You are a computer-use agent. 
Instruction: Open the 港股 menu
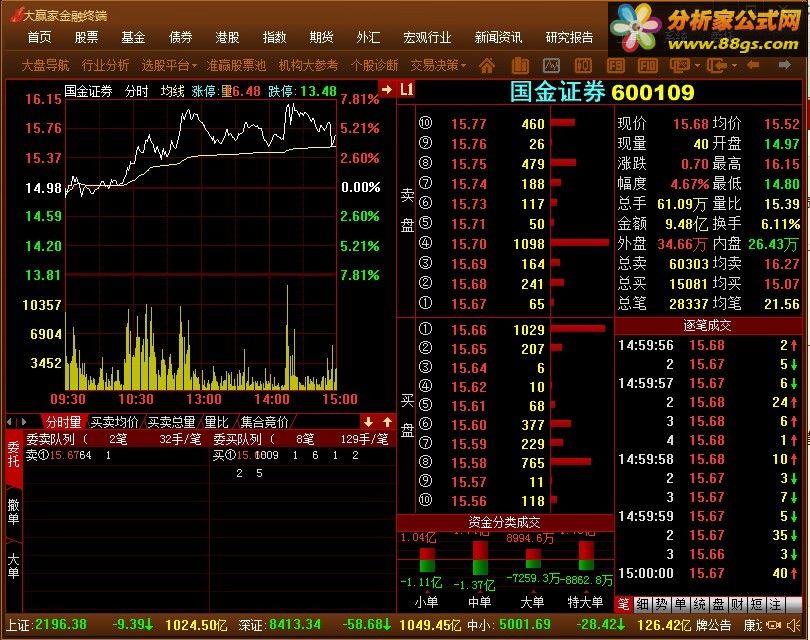227,37
